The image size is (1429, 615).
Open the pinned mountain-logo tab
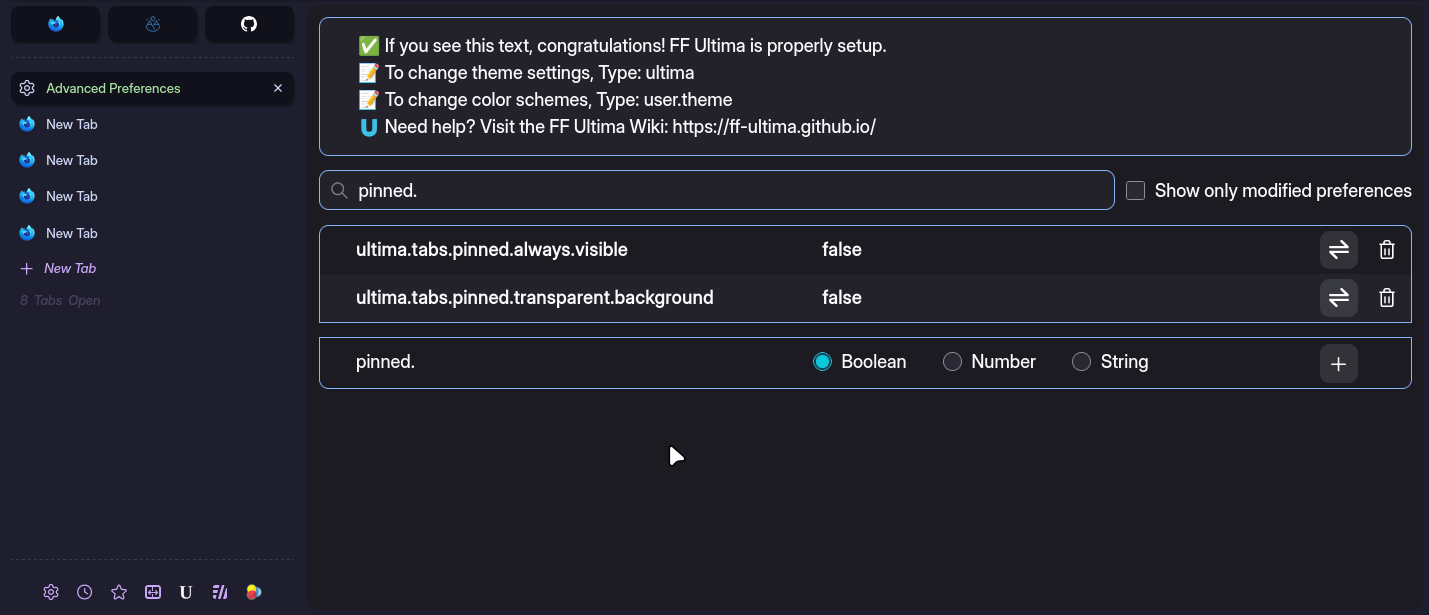pyautogui.click(x=152, y=24)
